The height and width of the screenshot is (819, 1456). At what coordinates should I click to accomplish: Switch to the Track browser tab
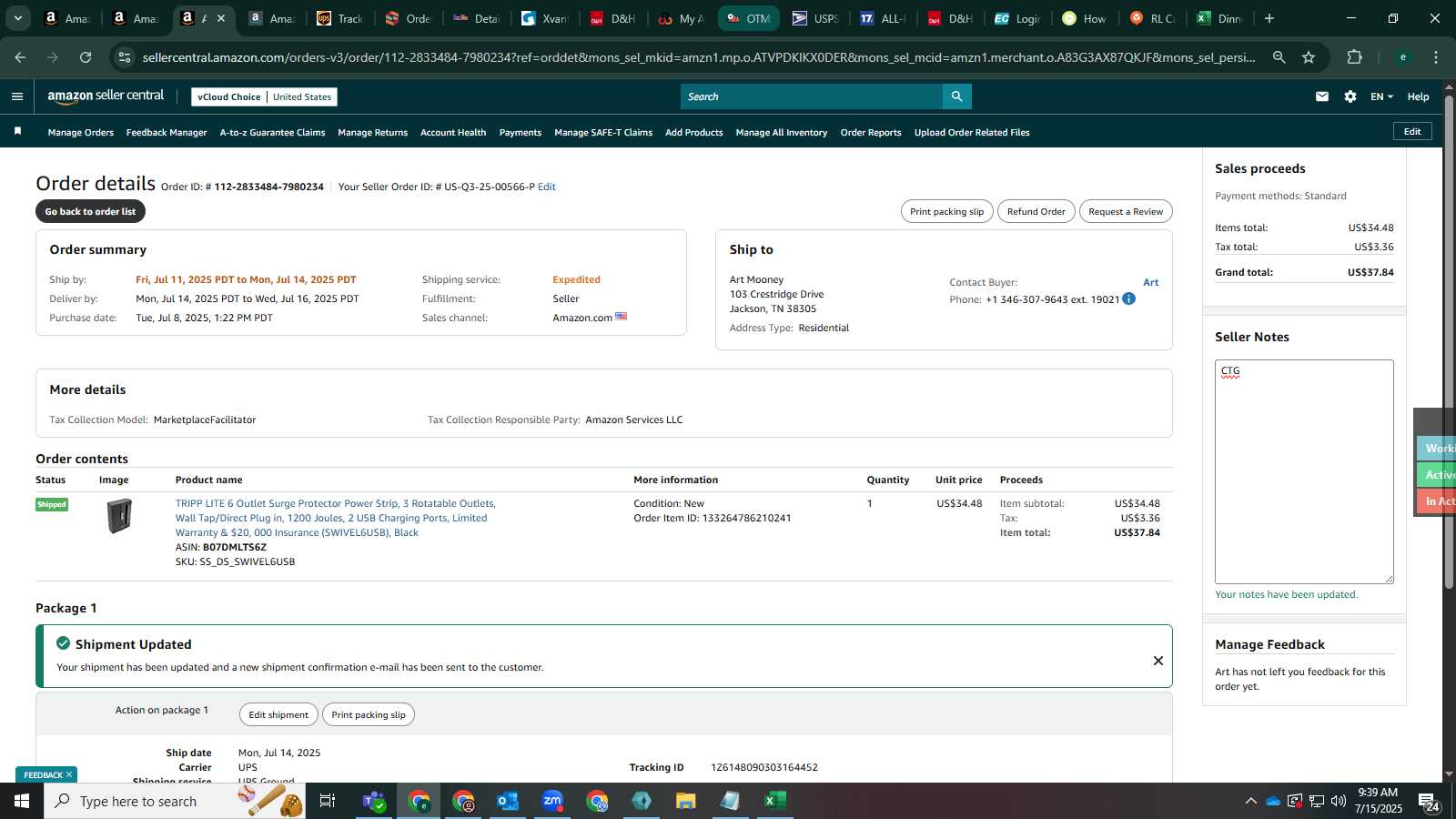(x=339, y=18)
